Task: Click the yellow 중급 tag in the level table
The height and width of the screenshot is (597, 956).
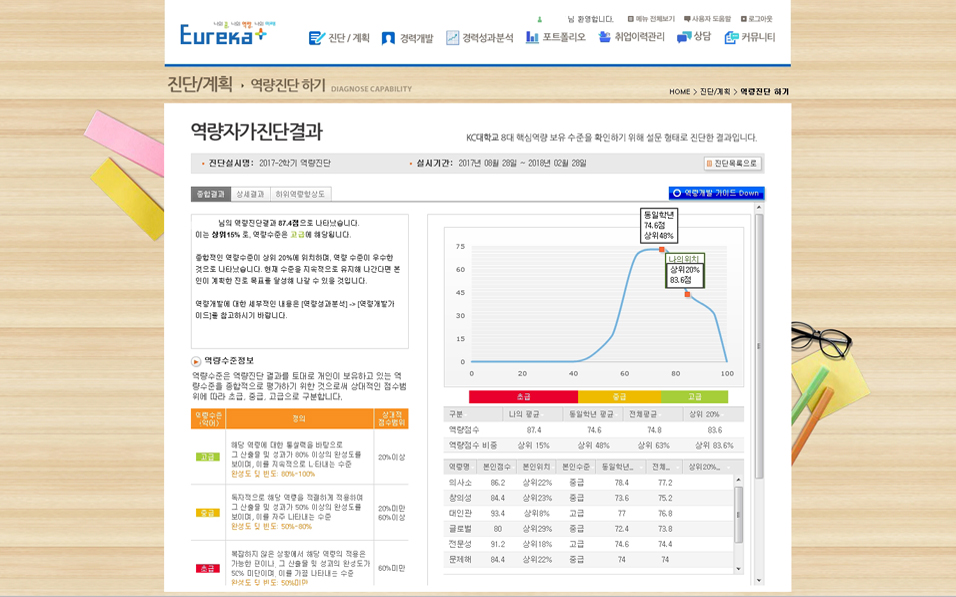Action: coord(207,513)
